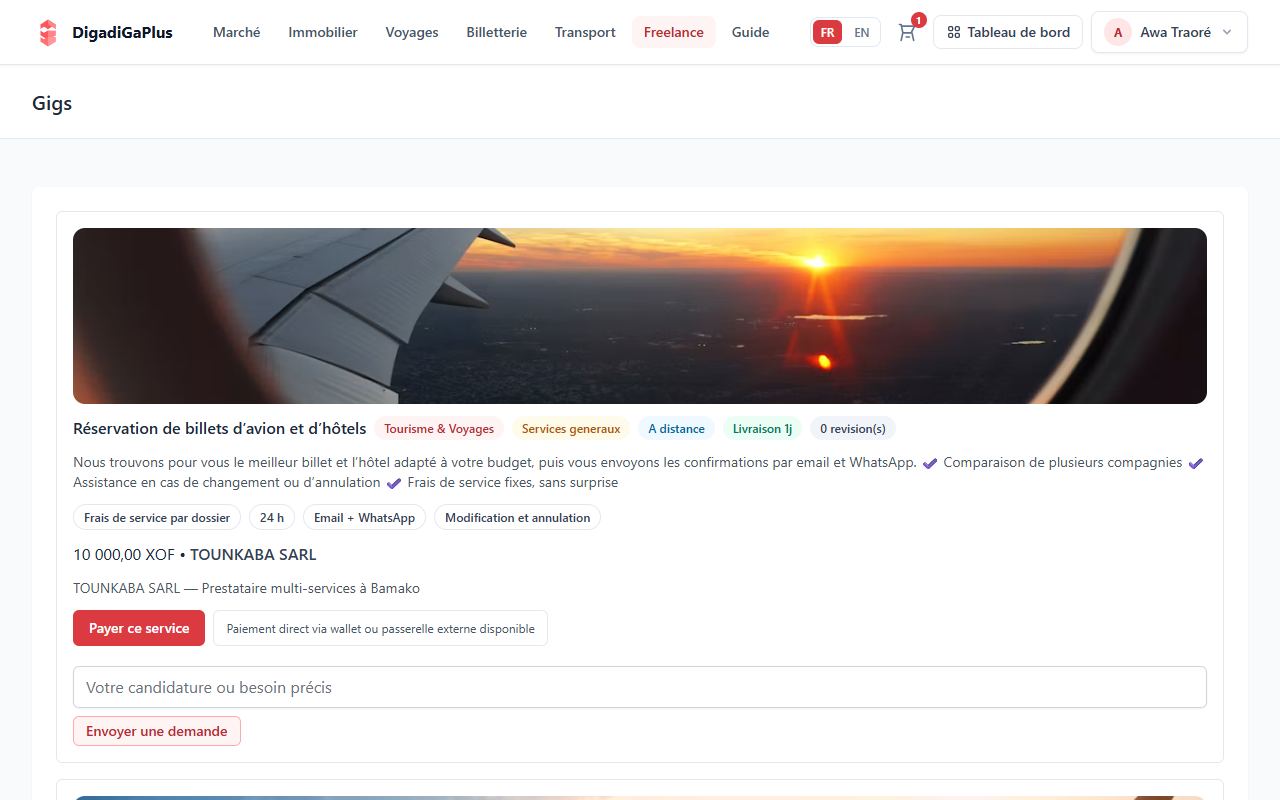Switch language to EN
The image size is (1280, 800).
point(861,32)
